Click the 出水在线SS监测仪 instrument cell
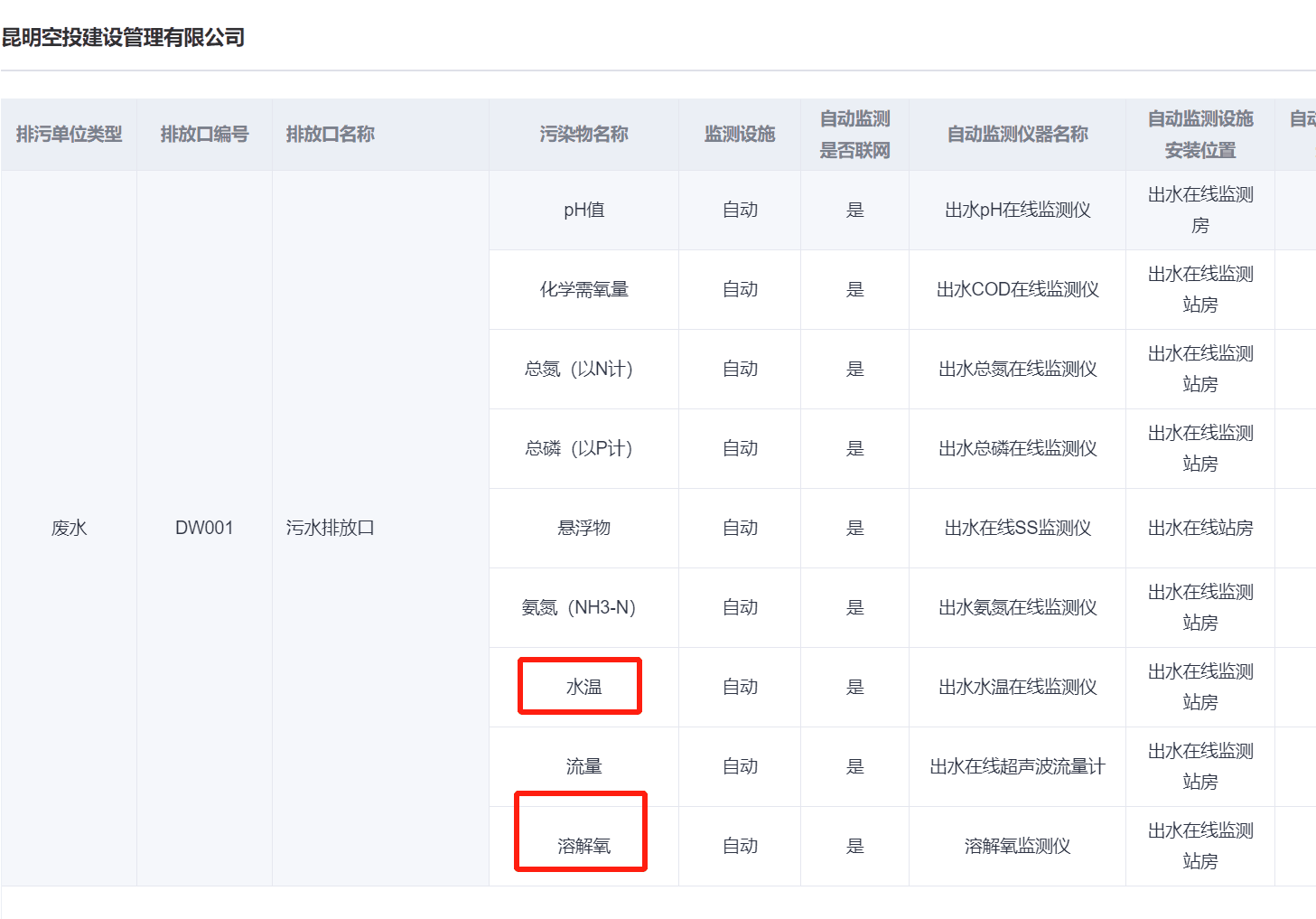Screen dimensions: 1316x919 pos(1017,528)
